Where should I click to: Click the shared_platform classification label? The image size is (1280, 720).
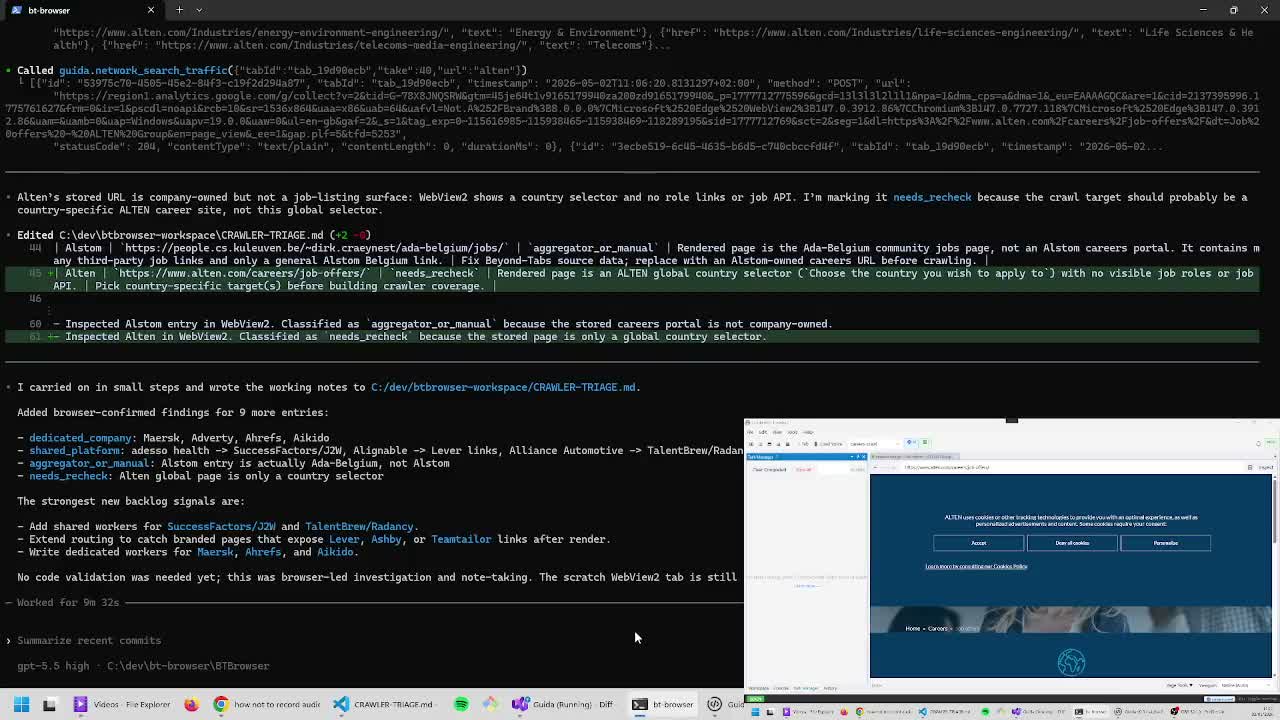pos(75,451)
